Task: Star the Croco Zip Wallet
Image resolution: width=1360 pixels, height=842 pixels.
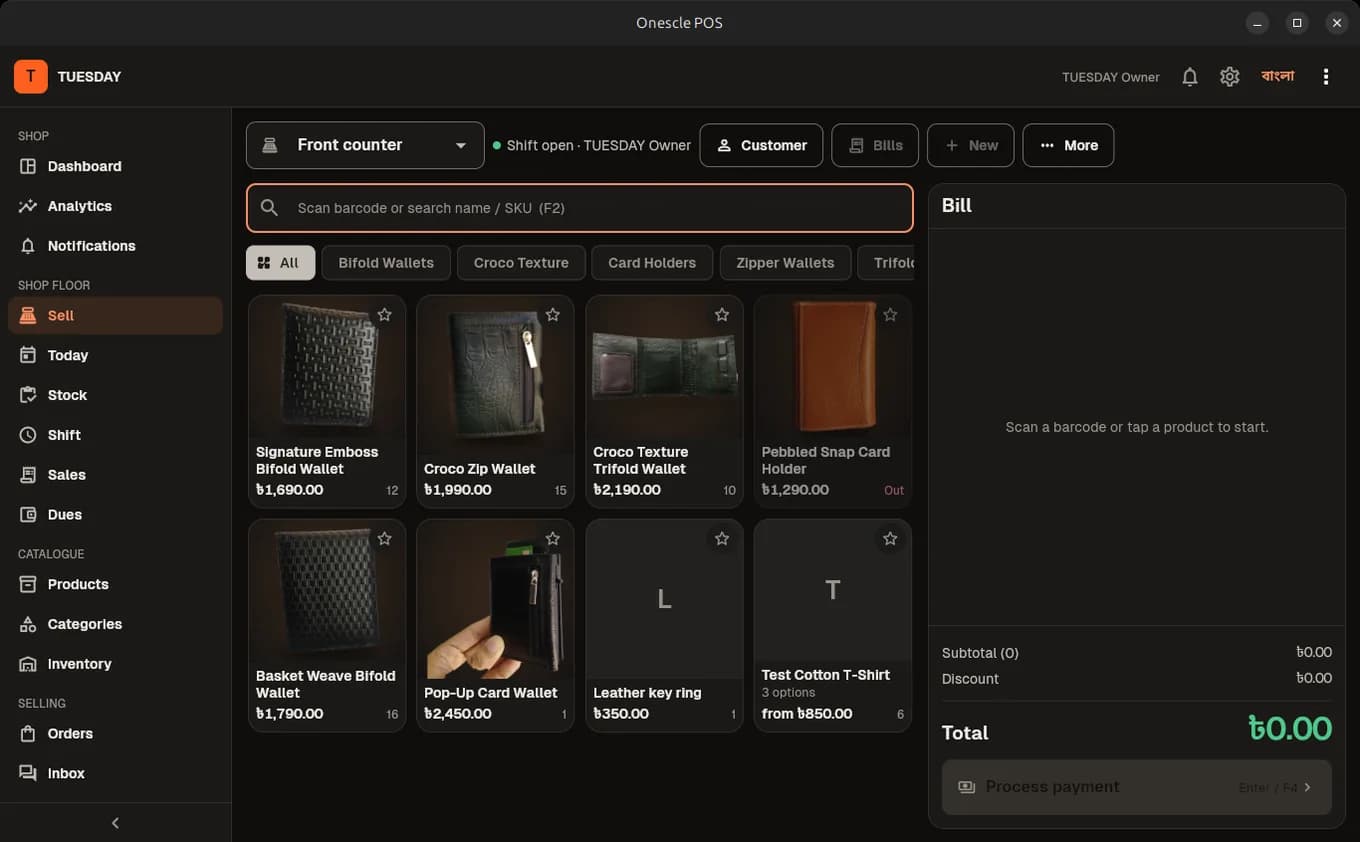Action: pos(553,315)
